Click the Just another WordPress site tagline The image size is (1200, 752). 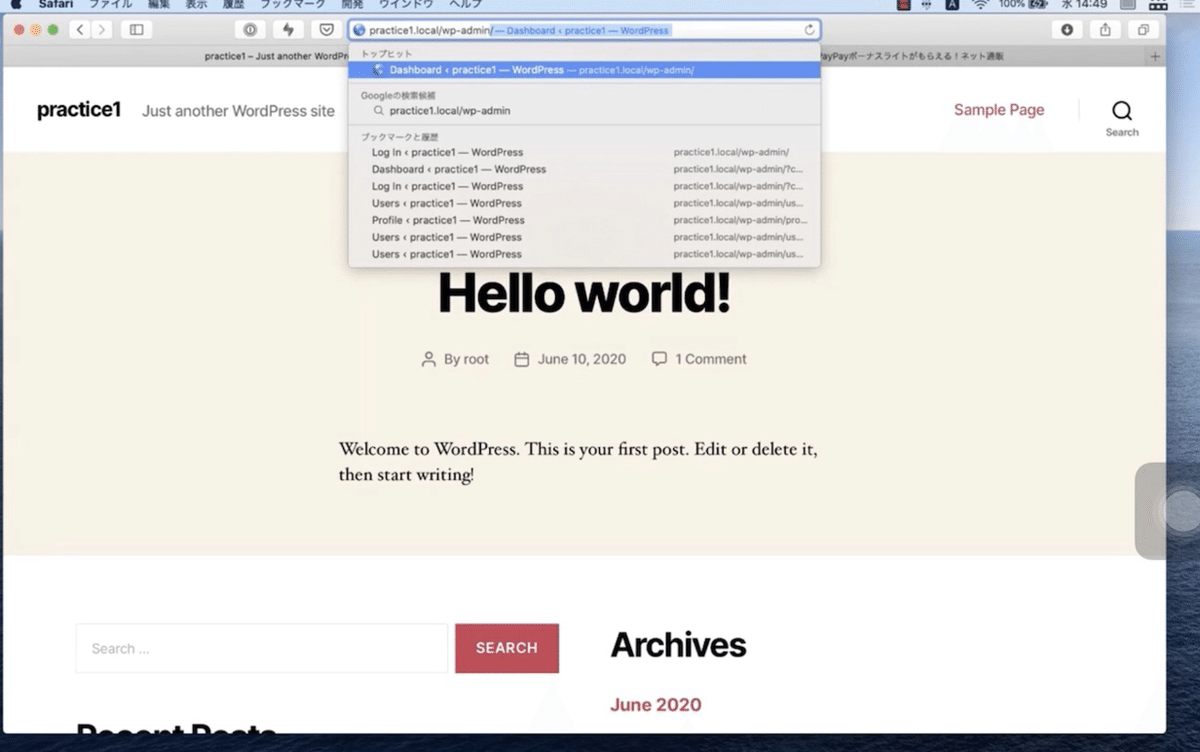[238, 111]
